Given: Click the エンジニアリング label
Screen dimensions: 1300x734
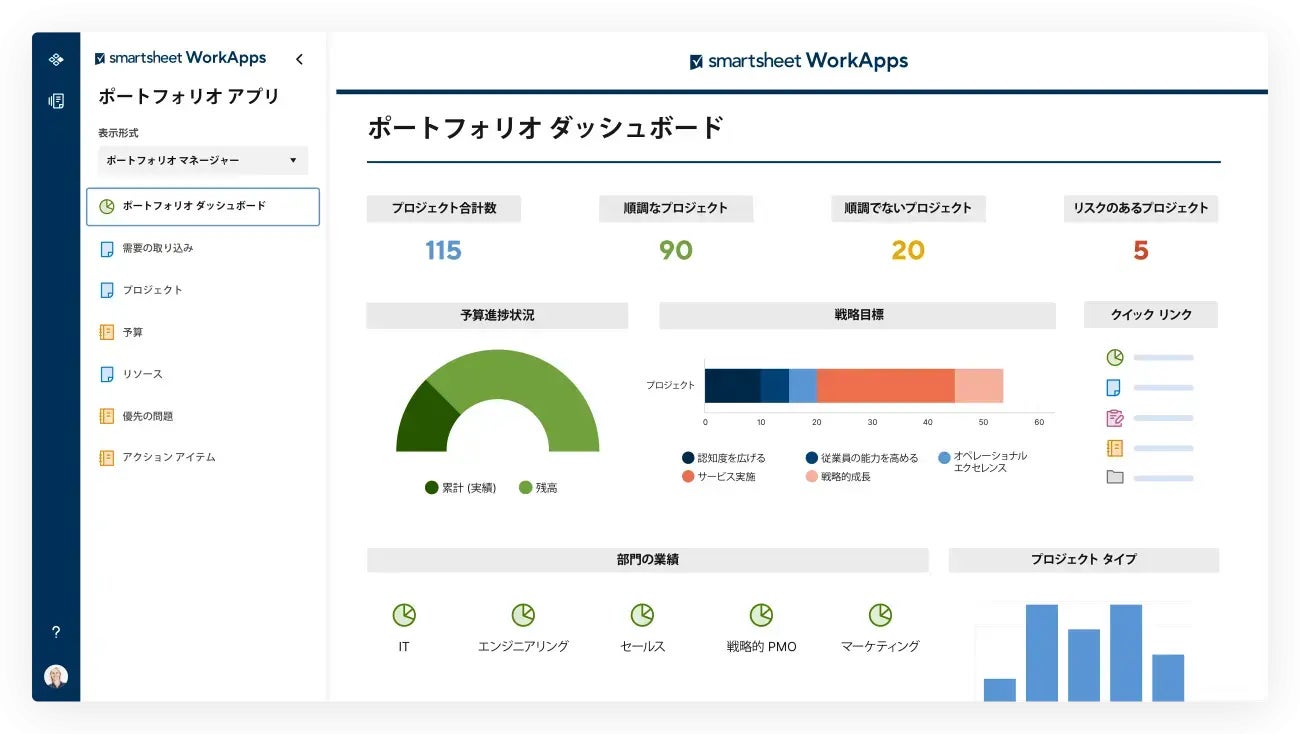Looking at the screenshot, I should tap(523, 647).
